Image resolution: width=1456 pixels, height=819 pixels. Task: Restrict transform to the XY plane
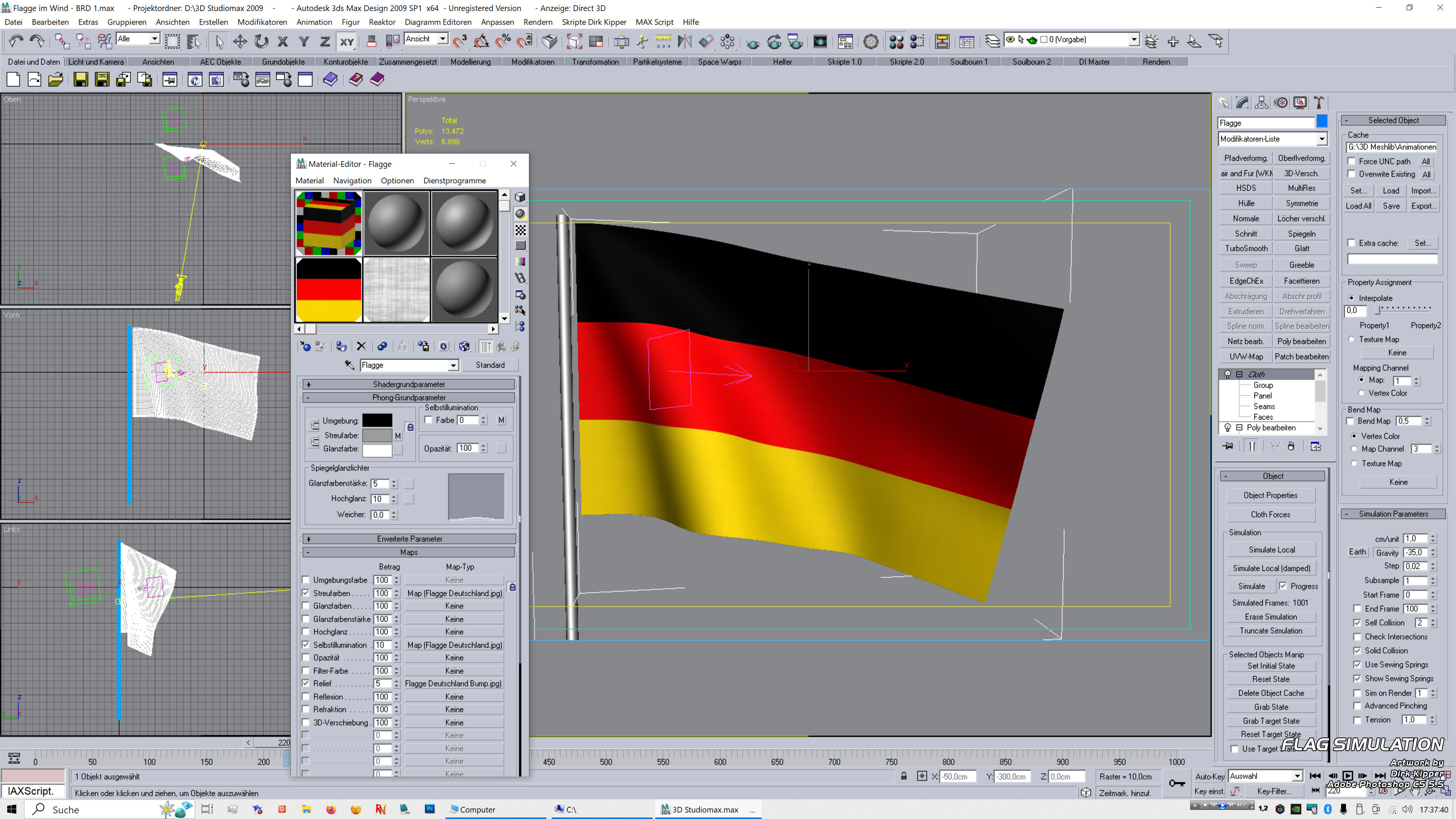347,41
